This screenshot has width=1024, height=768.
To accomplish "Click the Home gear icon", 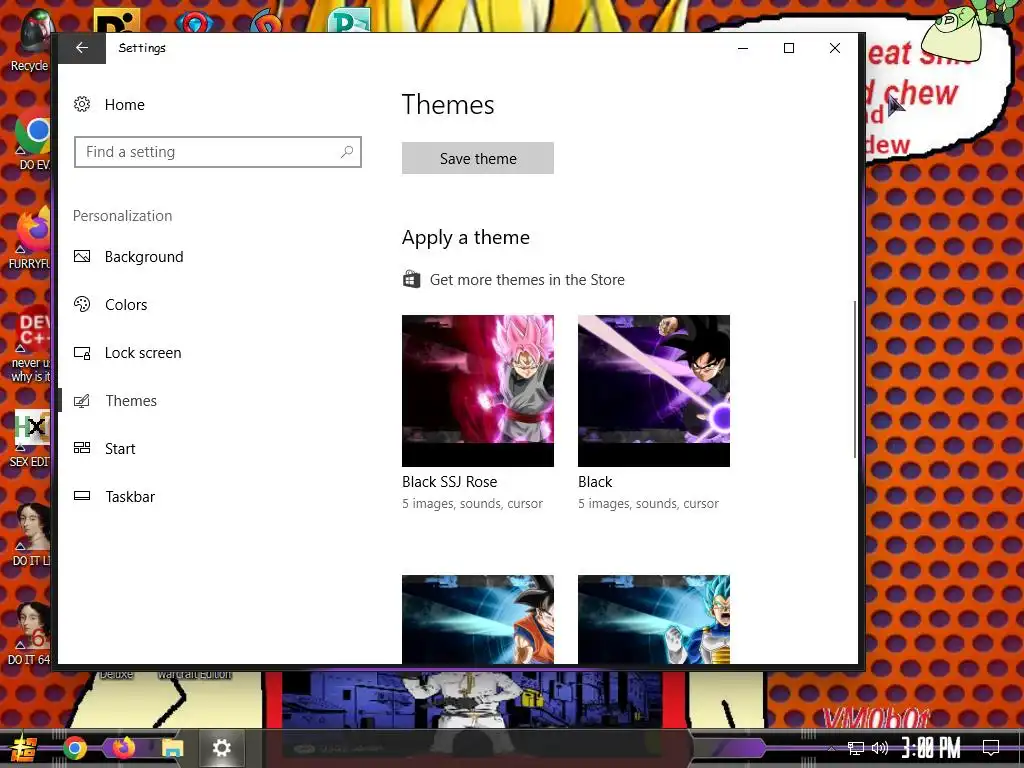I will click(82, 104).
